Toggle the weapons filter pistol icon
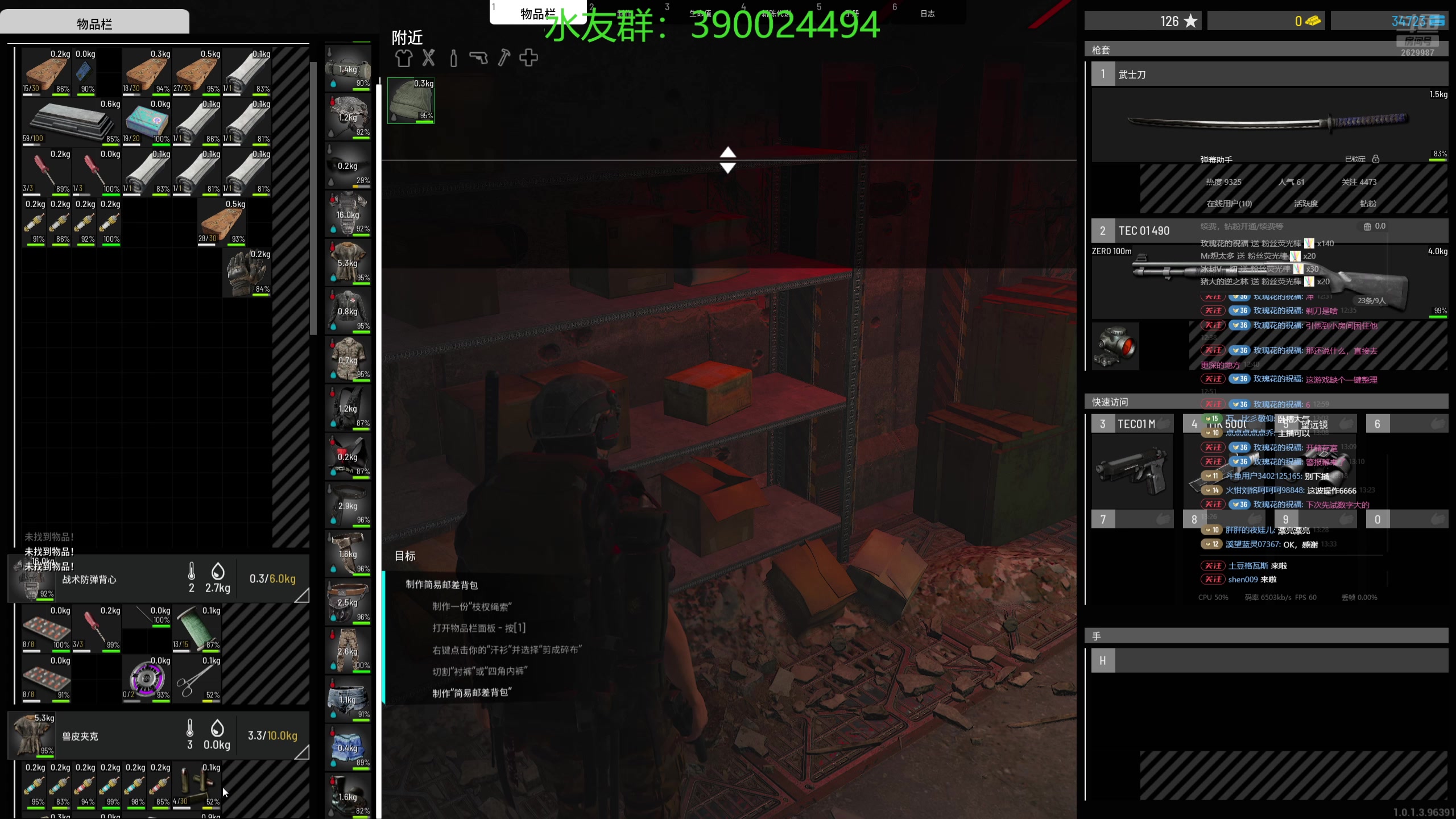The width and height of the screenshot is (1456, 819). (478, 58)
